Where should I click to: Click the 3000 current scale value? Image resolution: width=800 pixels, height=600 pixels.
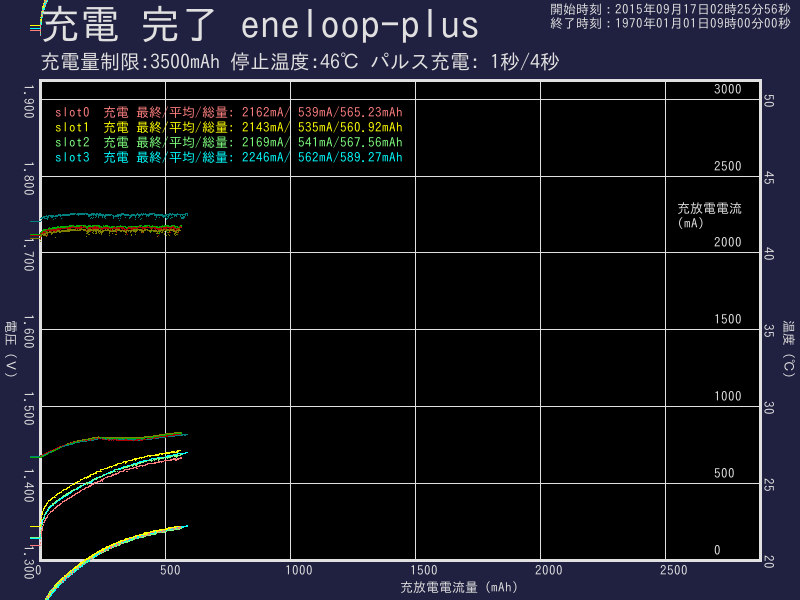(727, 90)
